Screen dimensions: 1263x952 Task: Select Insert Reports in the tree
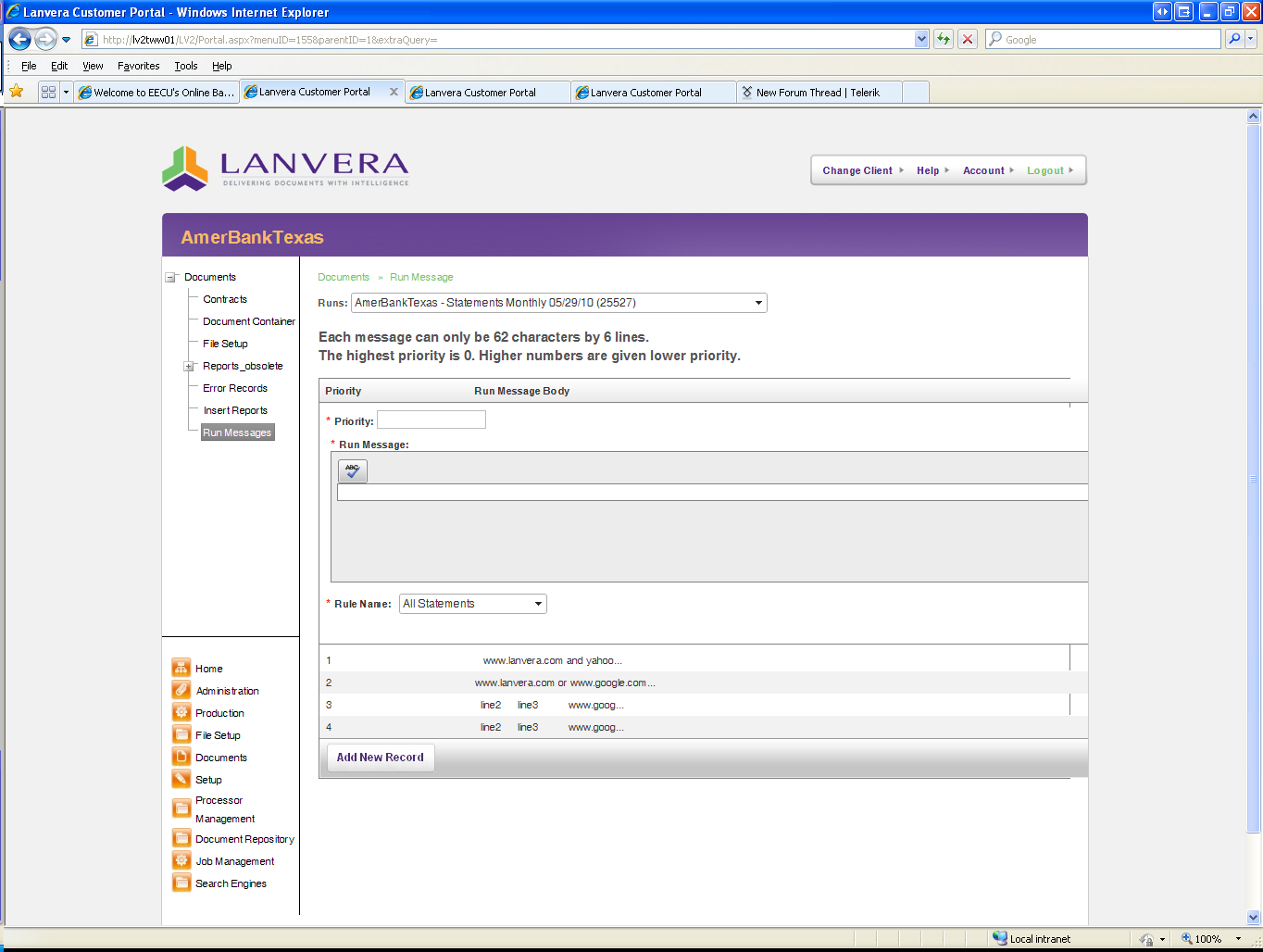tap(235, 410)
